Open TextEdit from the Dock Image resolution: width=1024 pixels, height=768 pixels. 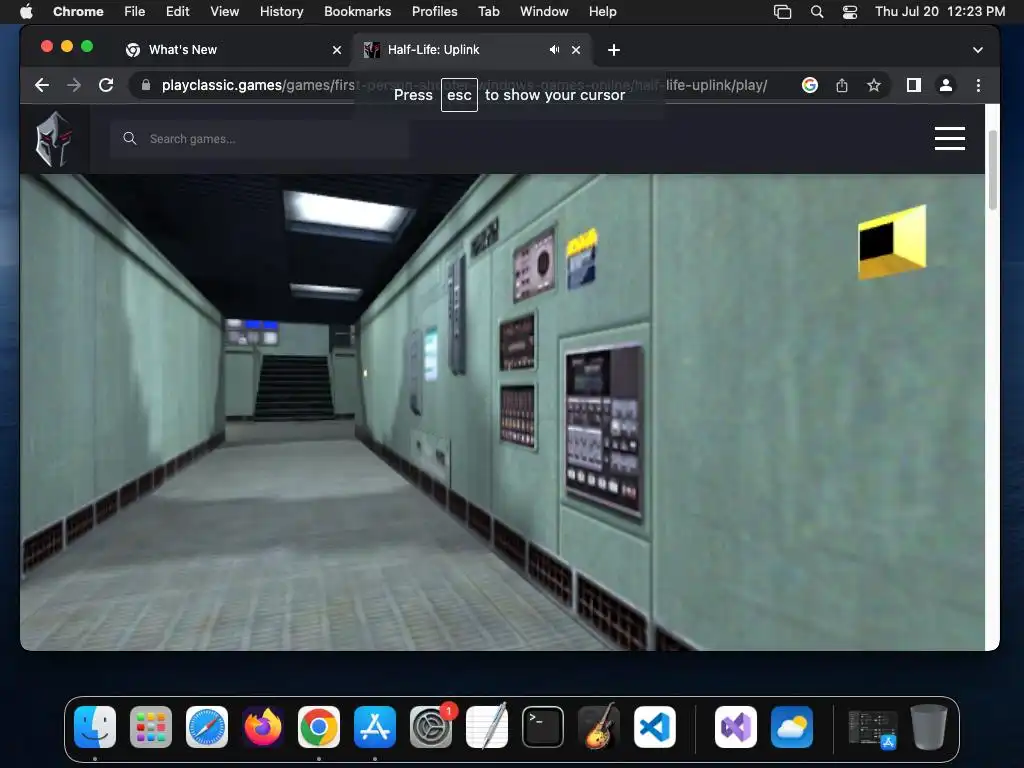point(487,727)
